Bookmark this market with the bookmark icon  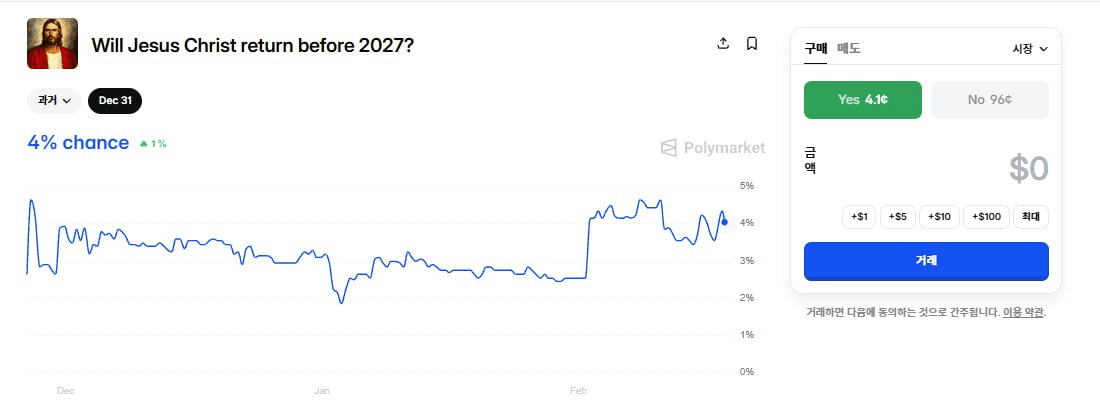(752, 44)
